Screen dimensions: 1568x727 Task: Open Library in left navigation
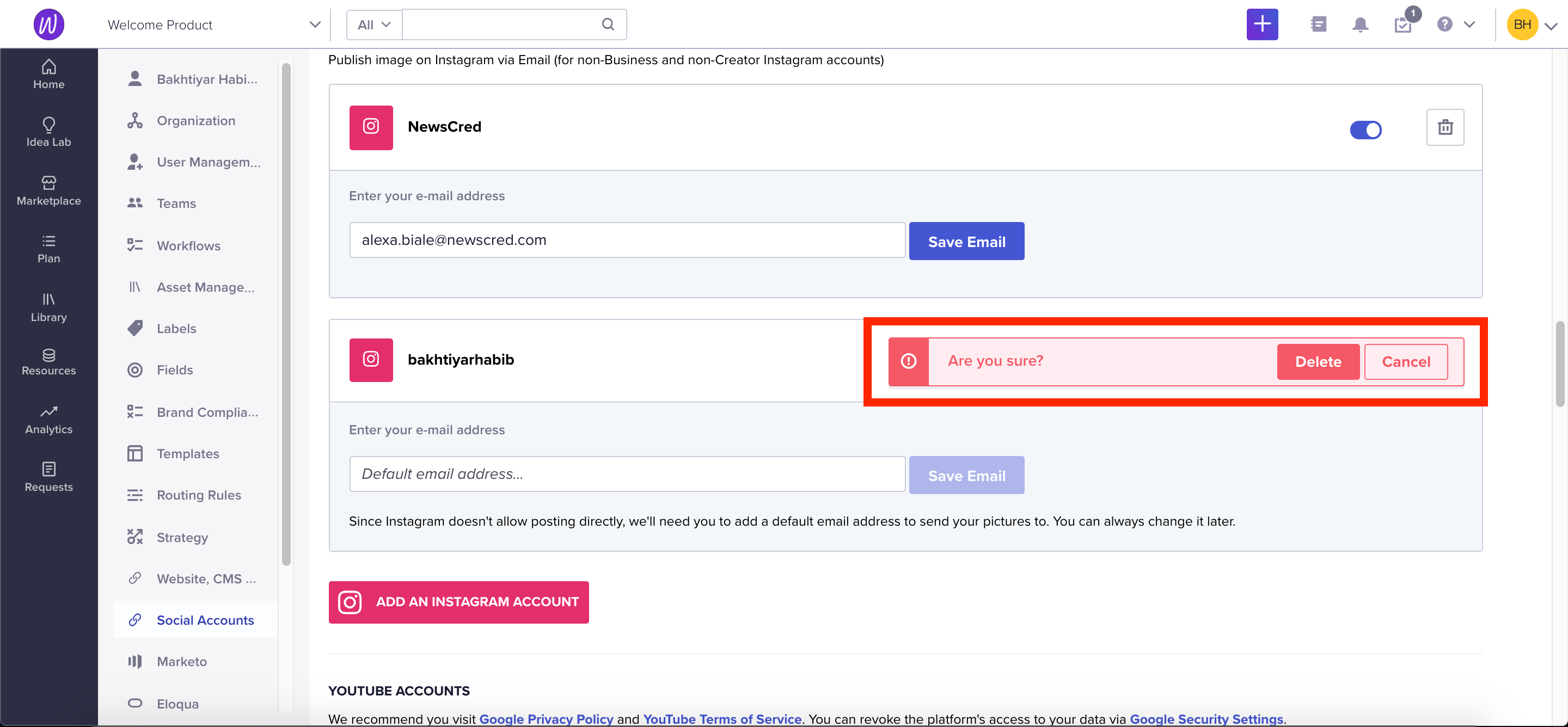click(x=48, y=308)
